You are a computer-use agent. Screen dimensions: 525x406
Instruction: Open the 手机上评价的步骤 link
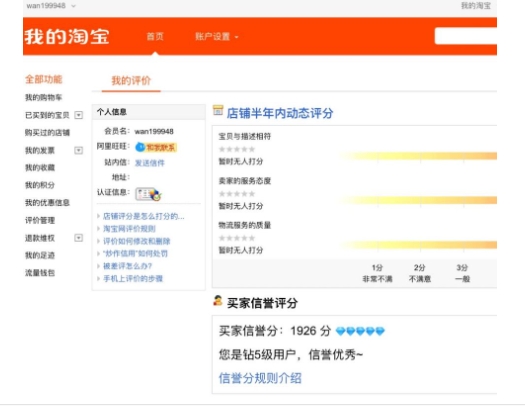pyautogui.click(x=133, y=278)
